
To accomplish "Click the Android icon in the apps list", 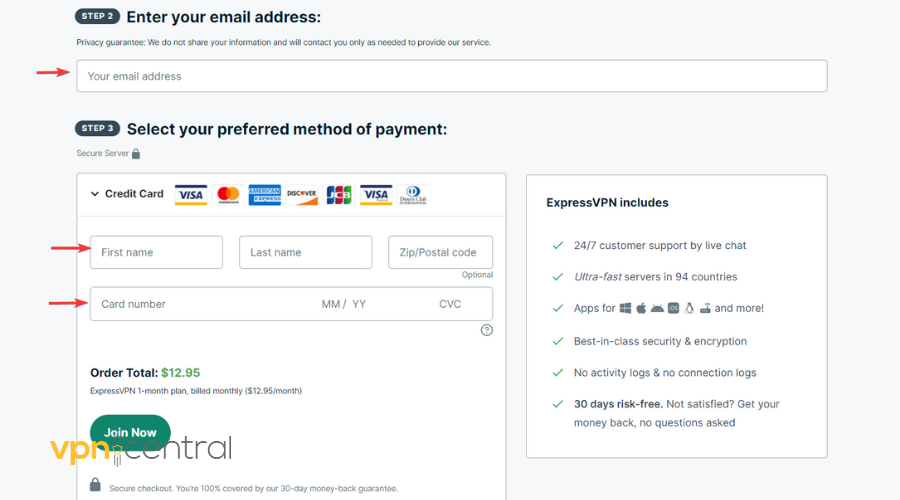I will [x=658, y=308].
